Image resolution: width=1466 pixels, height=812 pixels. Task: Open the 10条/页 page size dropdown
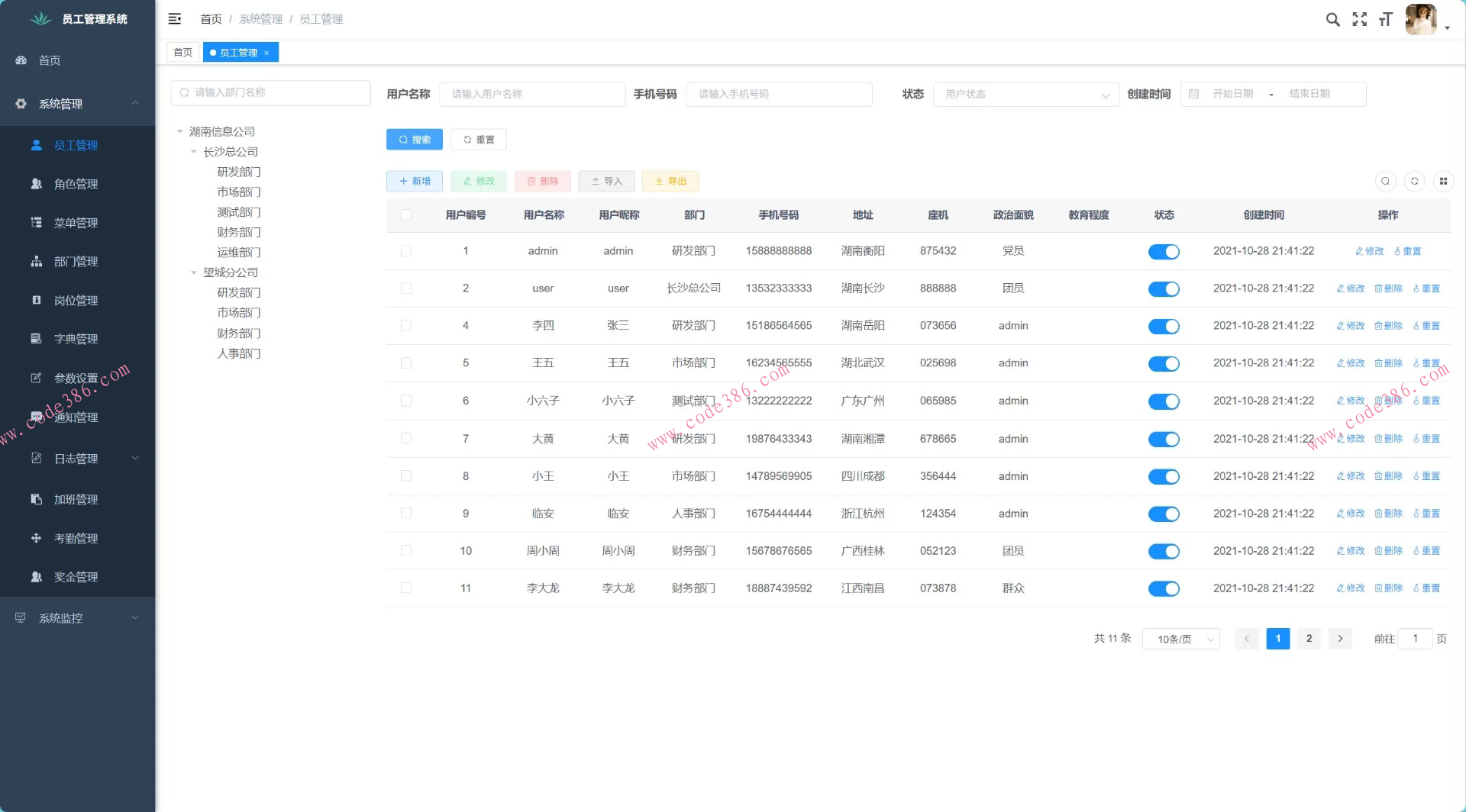pyautogui.click(x=1180, y=640)
